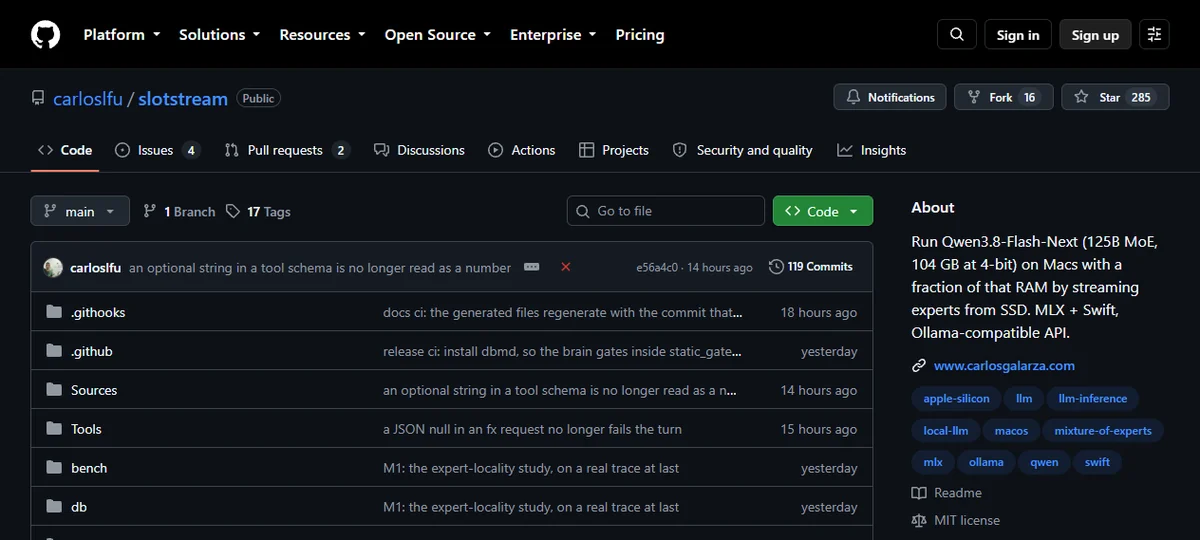
Task: Click the bench folder icon
Action: coord(54,468)
